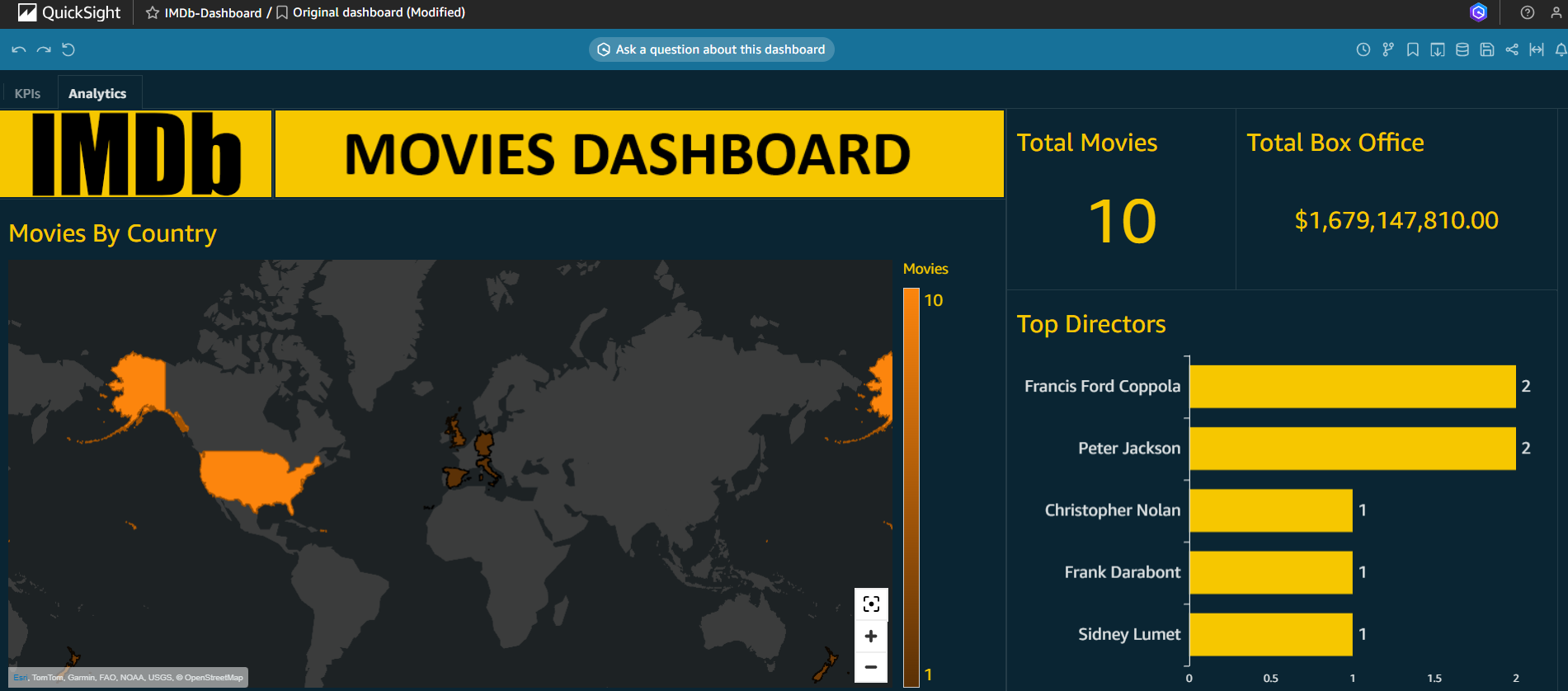
Task: Click New Zealand on the map
Action: pos(826,664)
